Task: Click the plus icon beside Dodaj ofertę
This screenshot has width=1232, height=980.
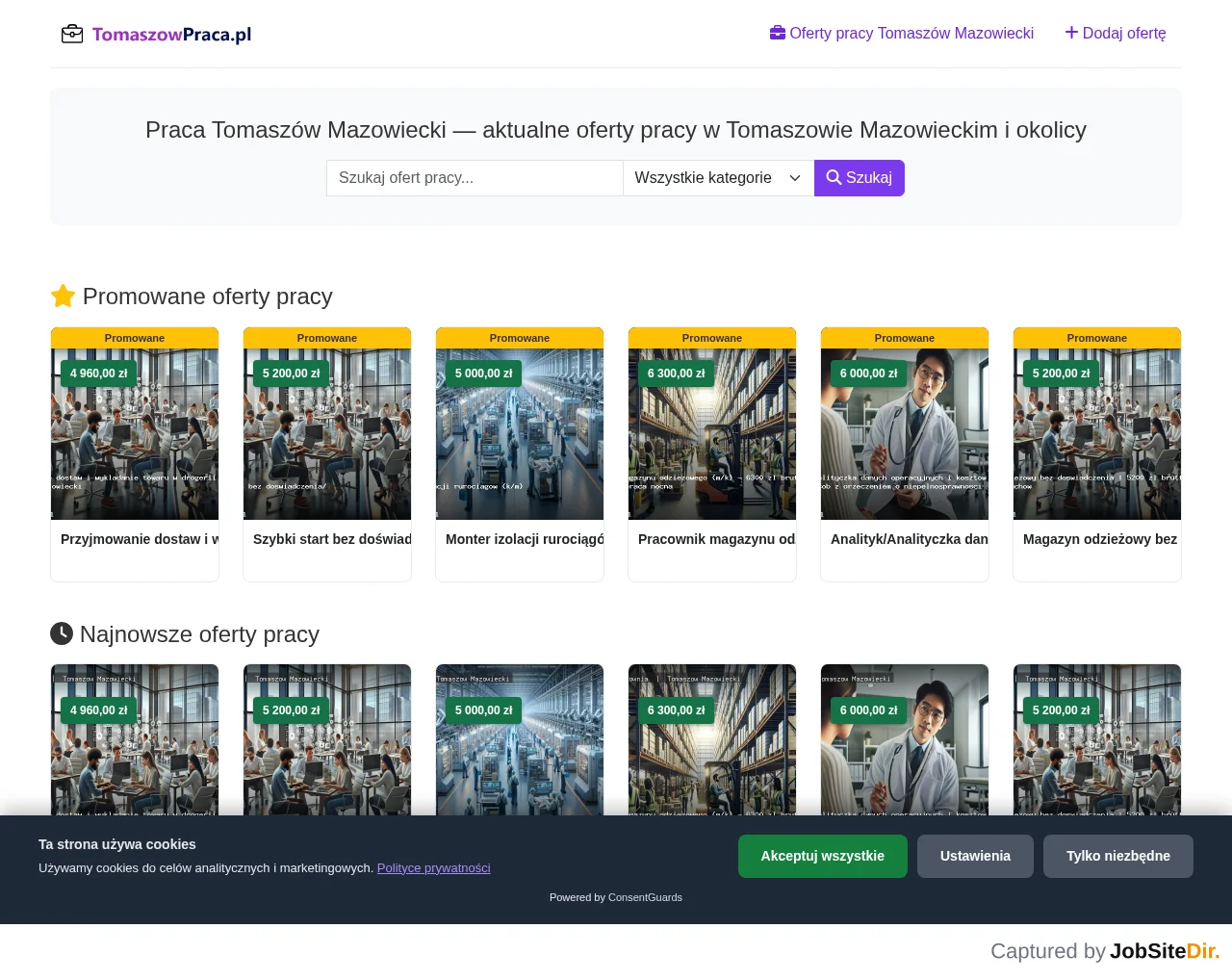Action: click(x=1071, y=33)
